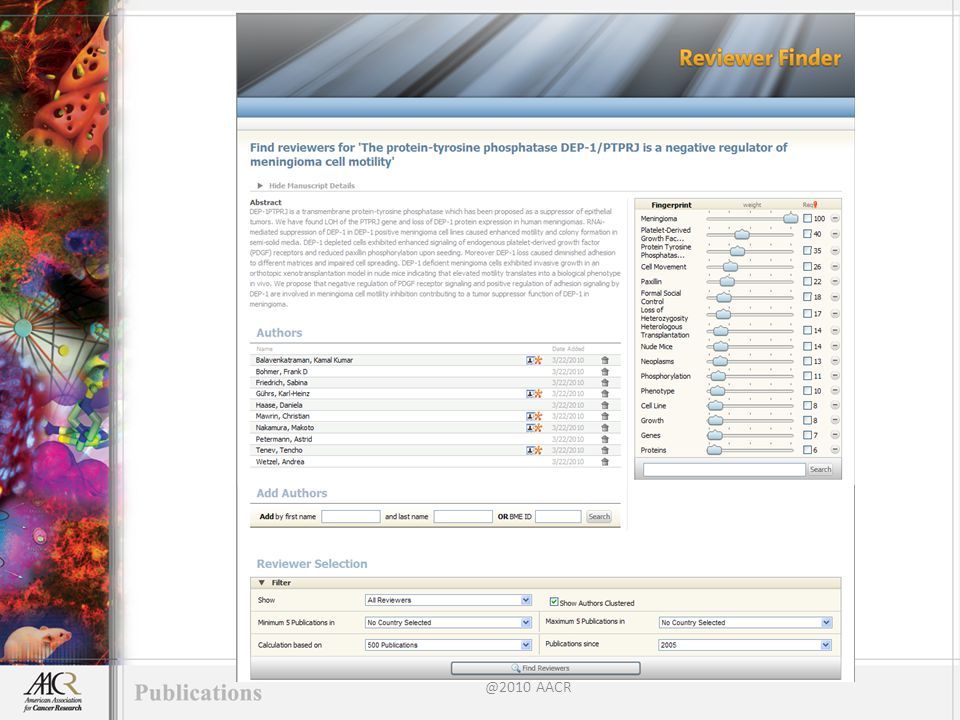Toggle Hide Manuscript Details expander
960x720 pixels.
(x=260, y=186)
